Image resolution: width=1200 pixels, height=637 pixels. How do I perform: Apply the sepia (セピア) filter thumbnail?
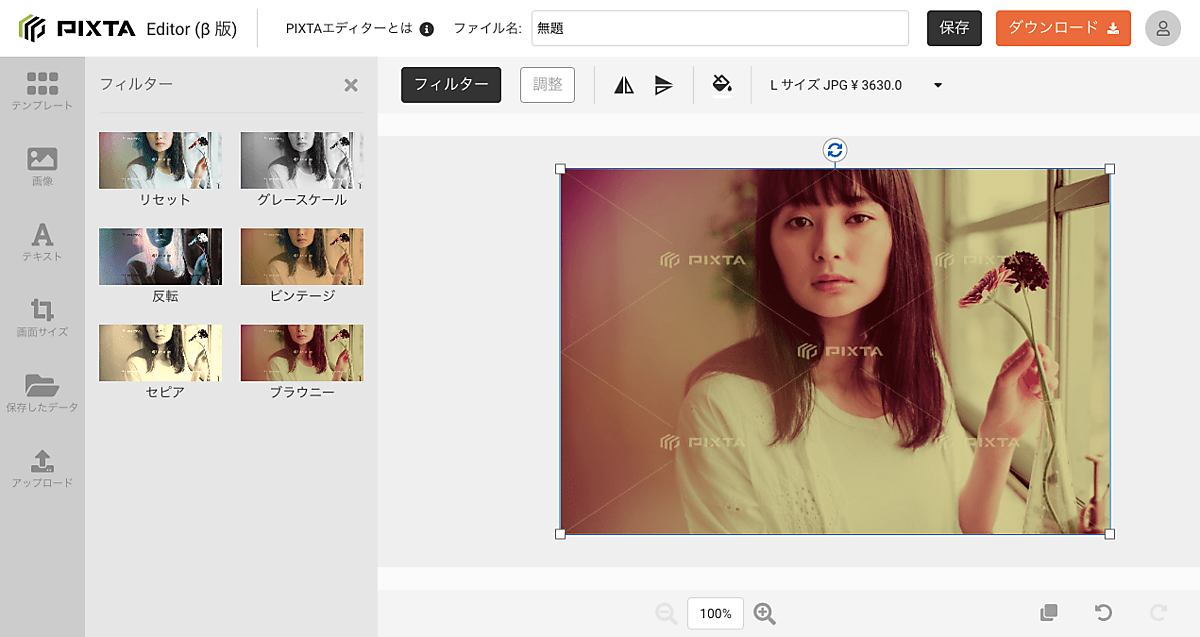(160, 352)
